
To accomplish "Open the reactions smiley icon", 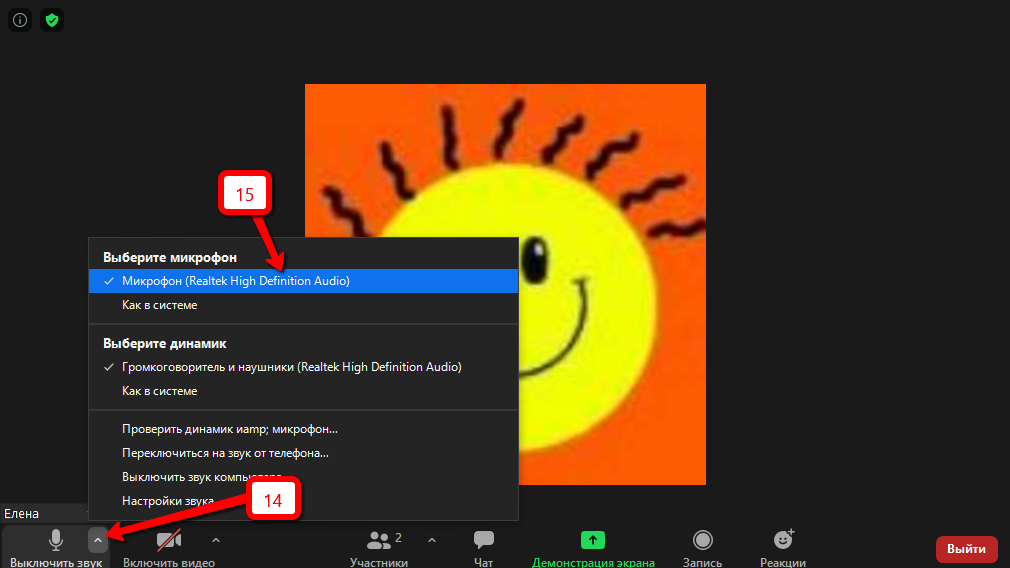I will (784, 540).
